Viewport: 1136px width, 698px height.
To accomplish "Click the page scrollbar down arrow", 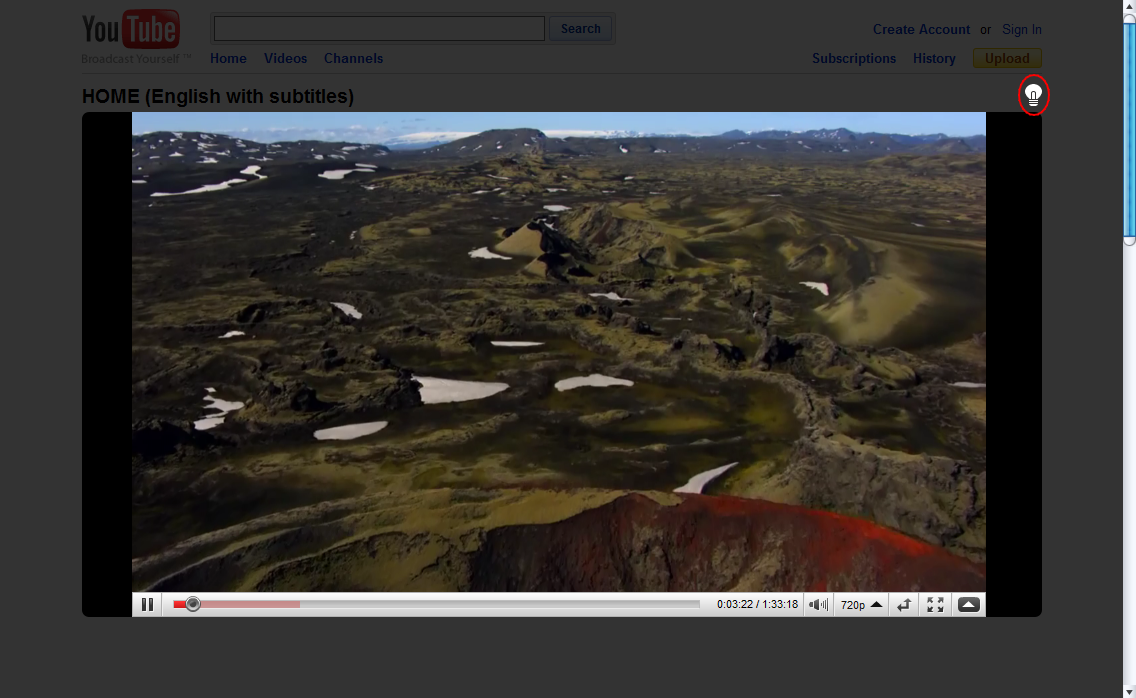I will tap(1129, 692).
